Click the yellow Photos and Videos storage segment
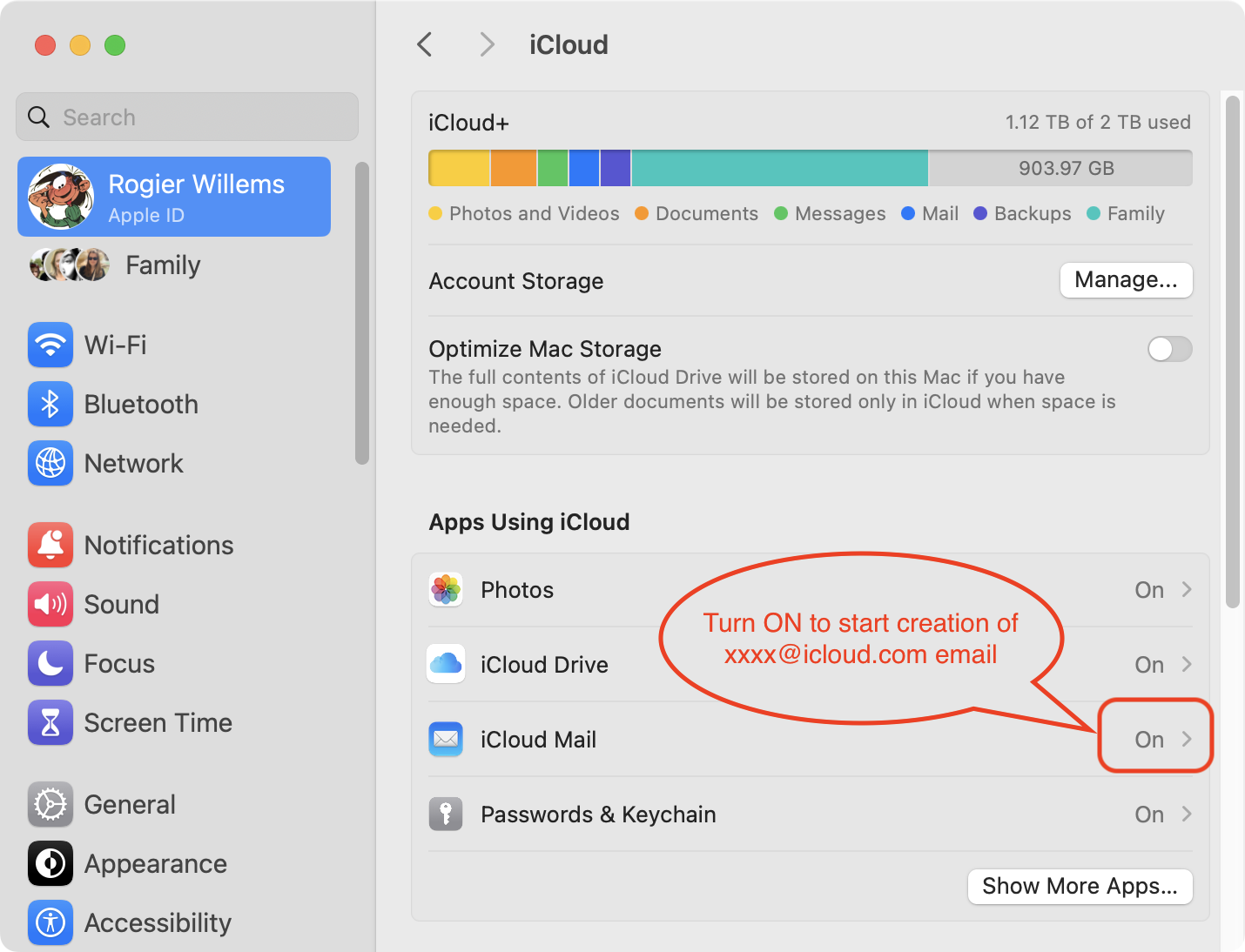 point(460,168)
